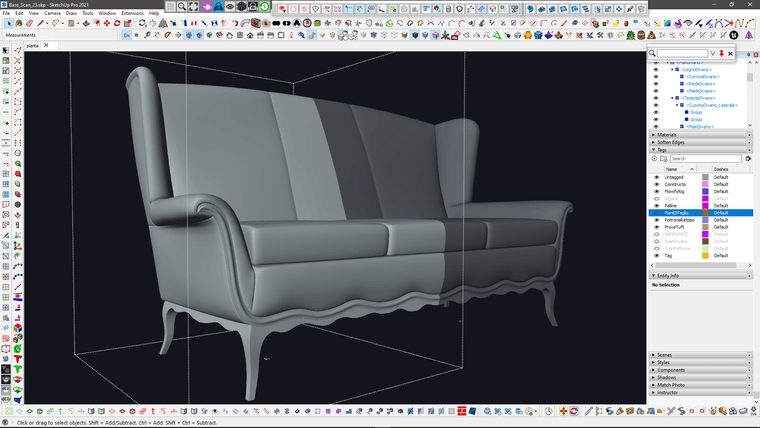This screenshot has height=428, width=760.
Task: Select the PianiDiTaglio tag row
Action: (x=680, y=213)
